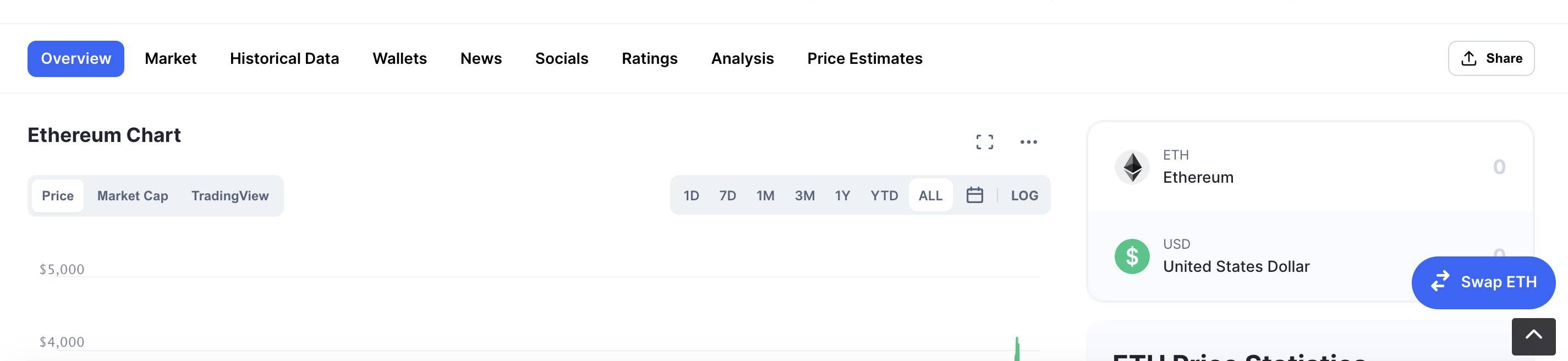Click the green USD dollar icon
The width and height of the screenshot is (1568, 361).
pyautogui.click(x=1132, y=256)
